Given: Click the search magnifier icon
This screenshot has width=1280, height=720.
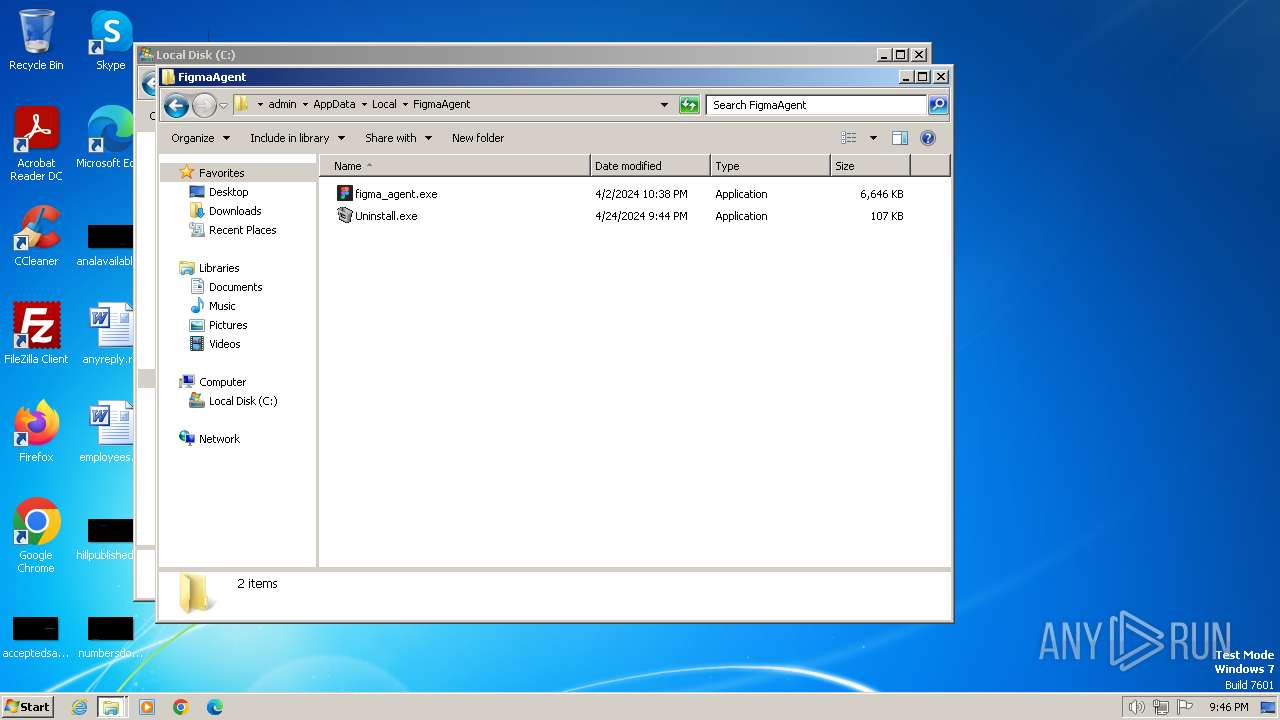Looking at the screenshot, I should [937, 104].
